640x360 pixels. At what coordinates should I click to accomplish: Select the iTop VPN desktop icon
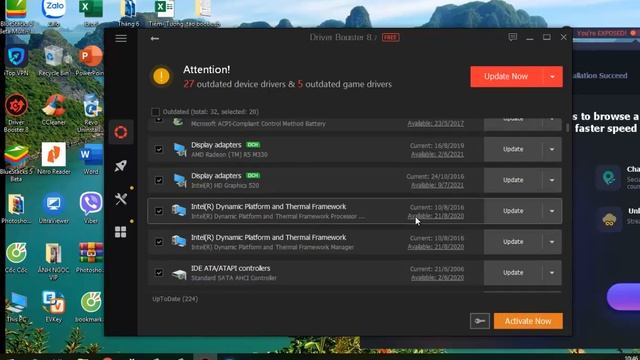[x=16, y=61]
